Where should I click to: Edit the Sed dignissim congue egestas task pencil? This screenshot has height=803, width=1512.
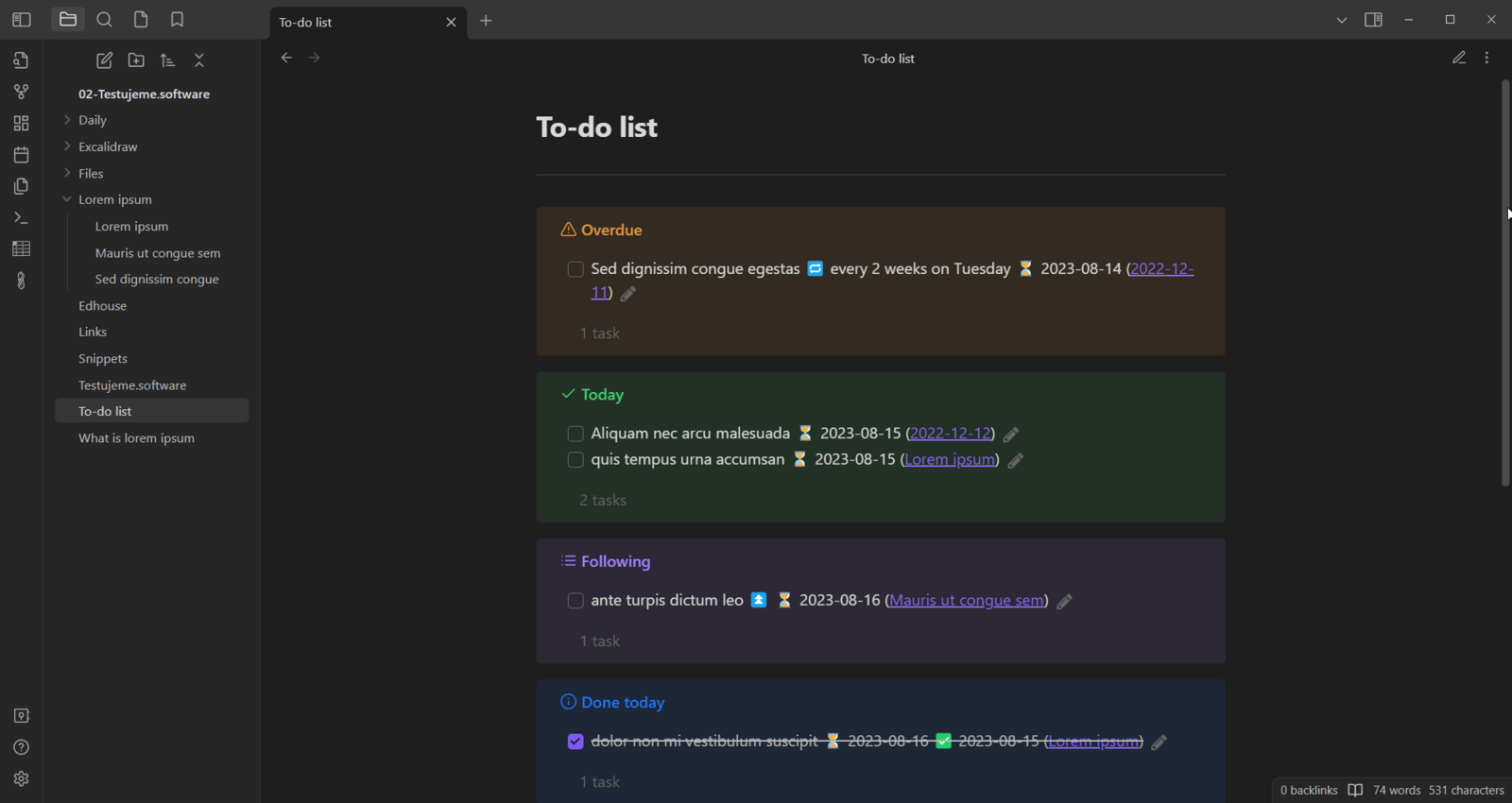(628, 294)
